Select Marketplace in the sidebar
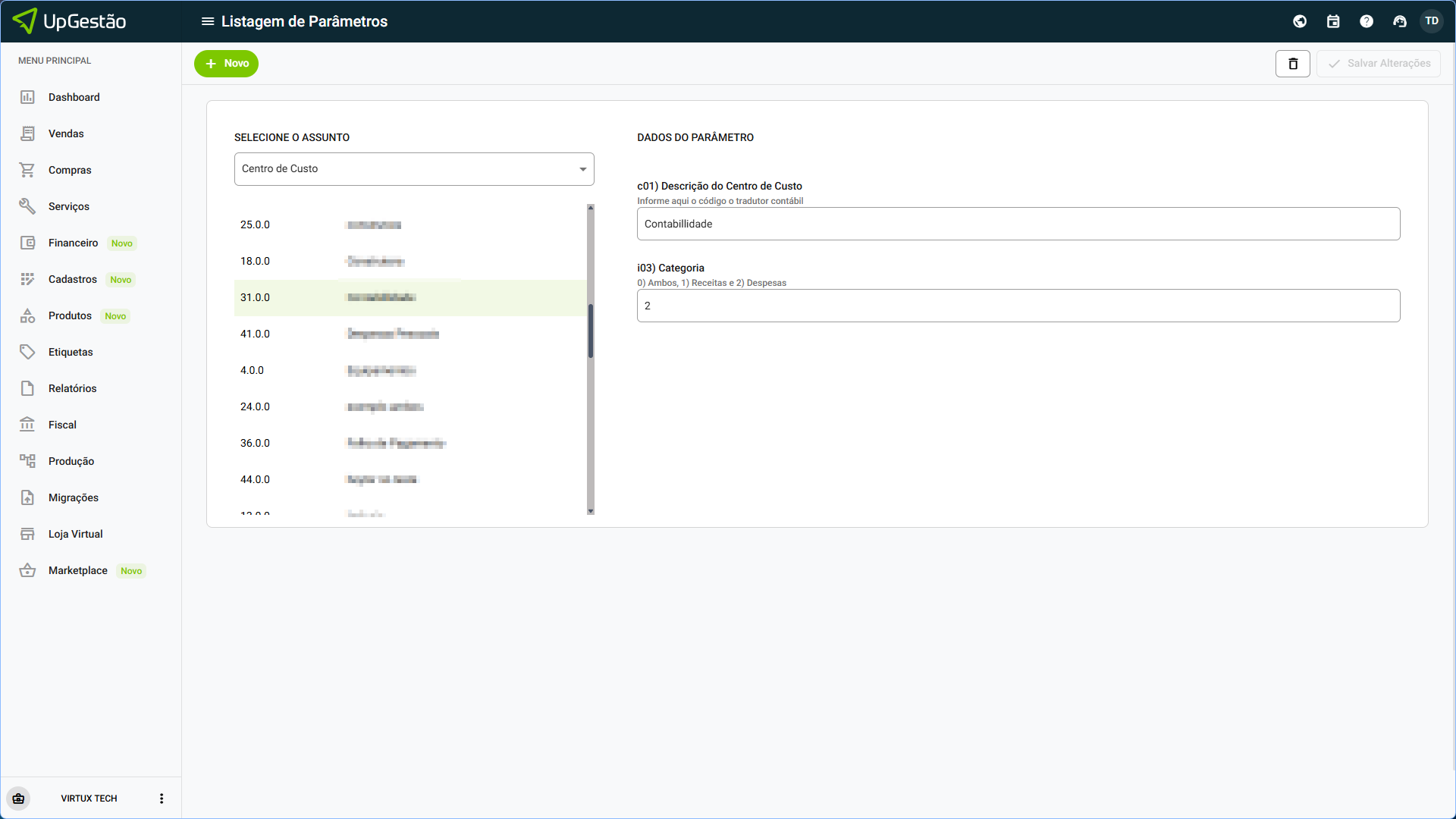Viewport: 1456px width, 819px height. tap(78, 570)
